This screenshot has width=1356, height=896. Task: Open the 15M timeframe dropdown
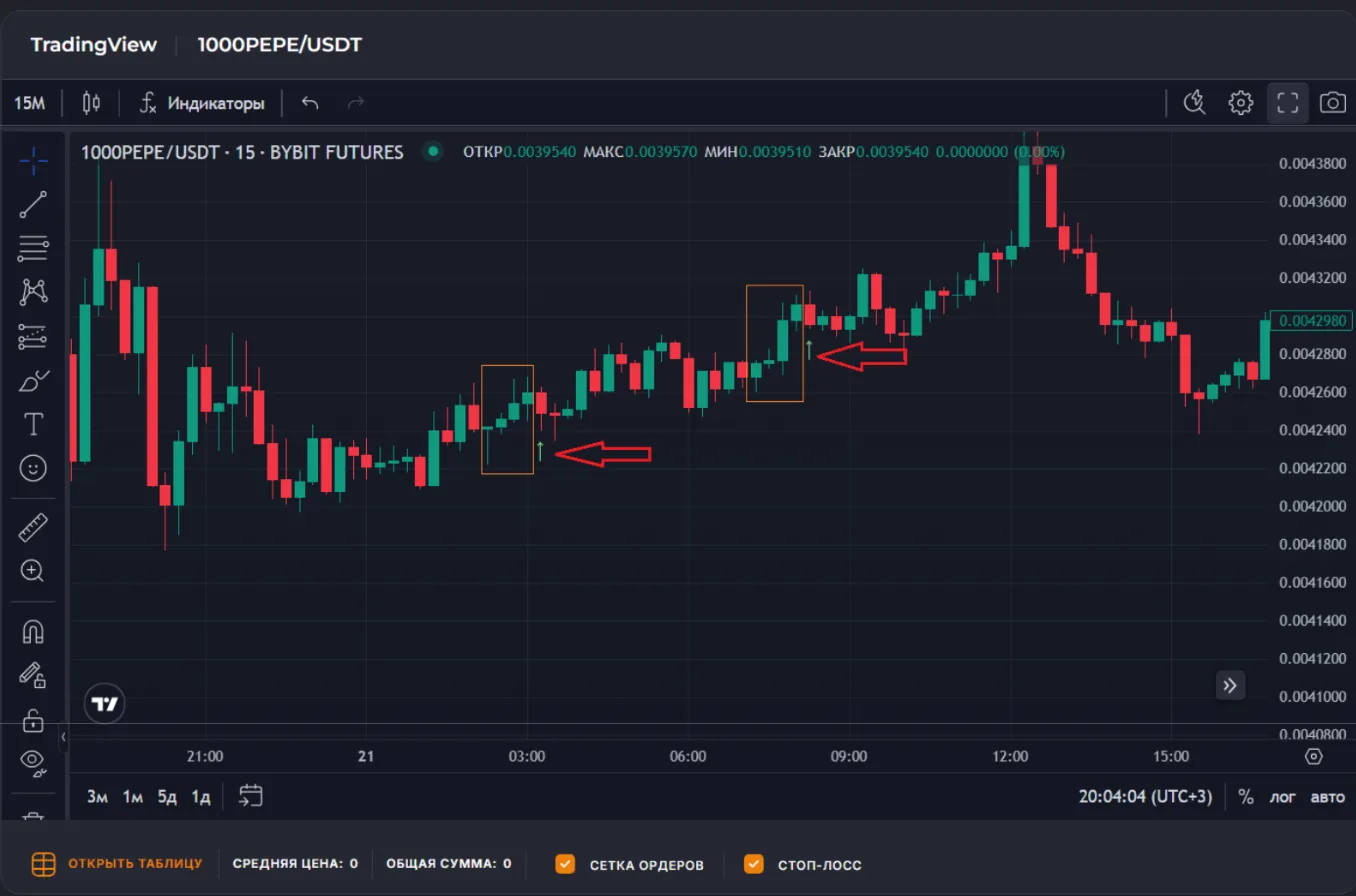click(x=30, y=103)
